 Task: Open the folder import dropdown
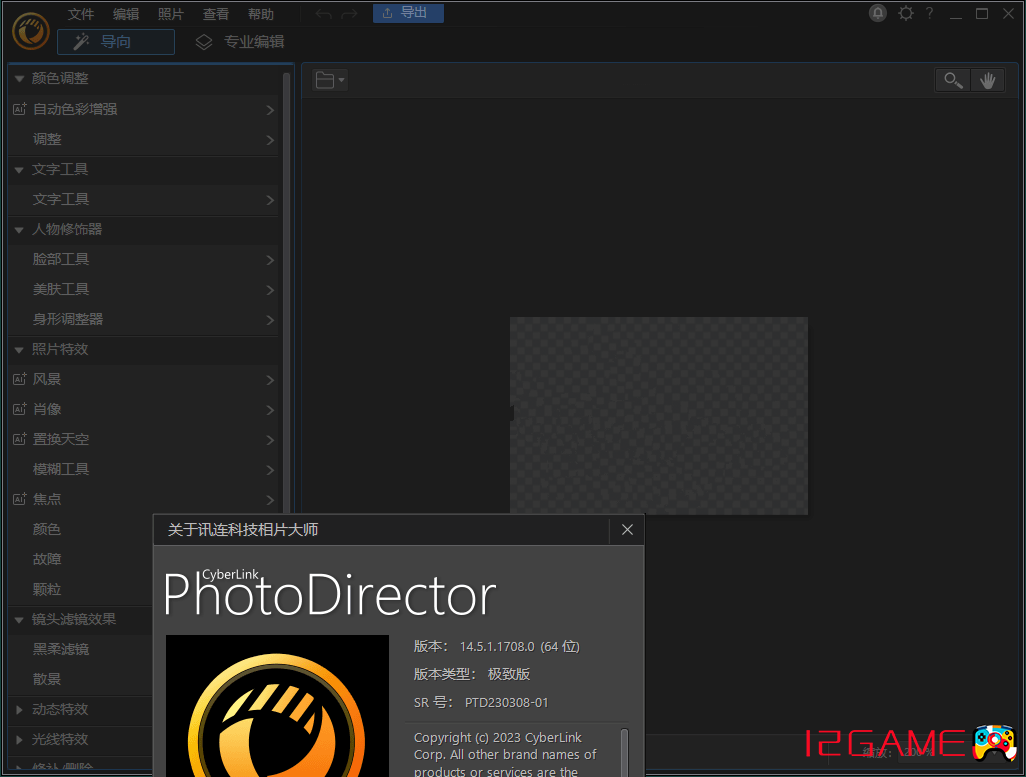(x=329, y=80)
